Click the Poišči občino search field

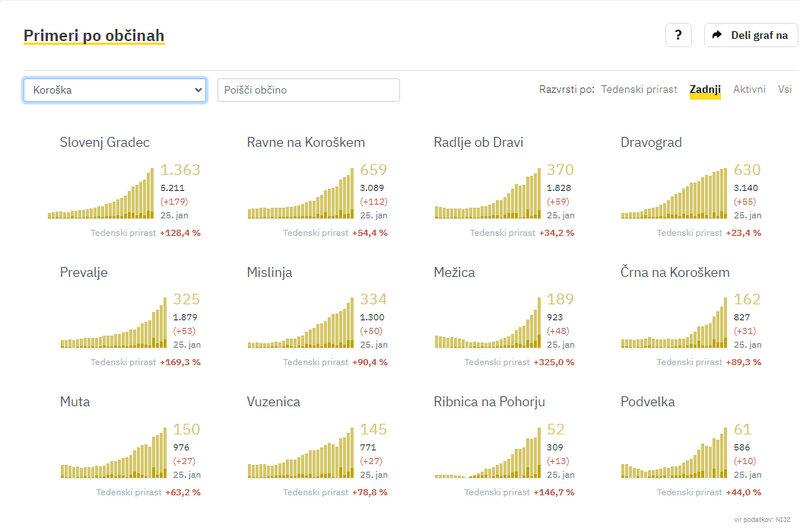click(x=308, y=90)
